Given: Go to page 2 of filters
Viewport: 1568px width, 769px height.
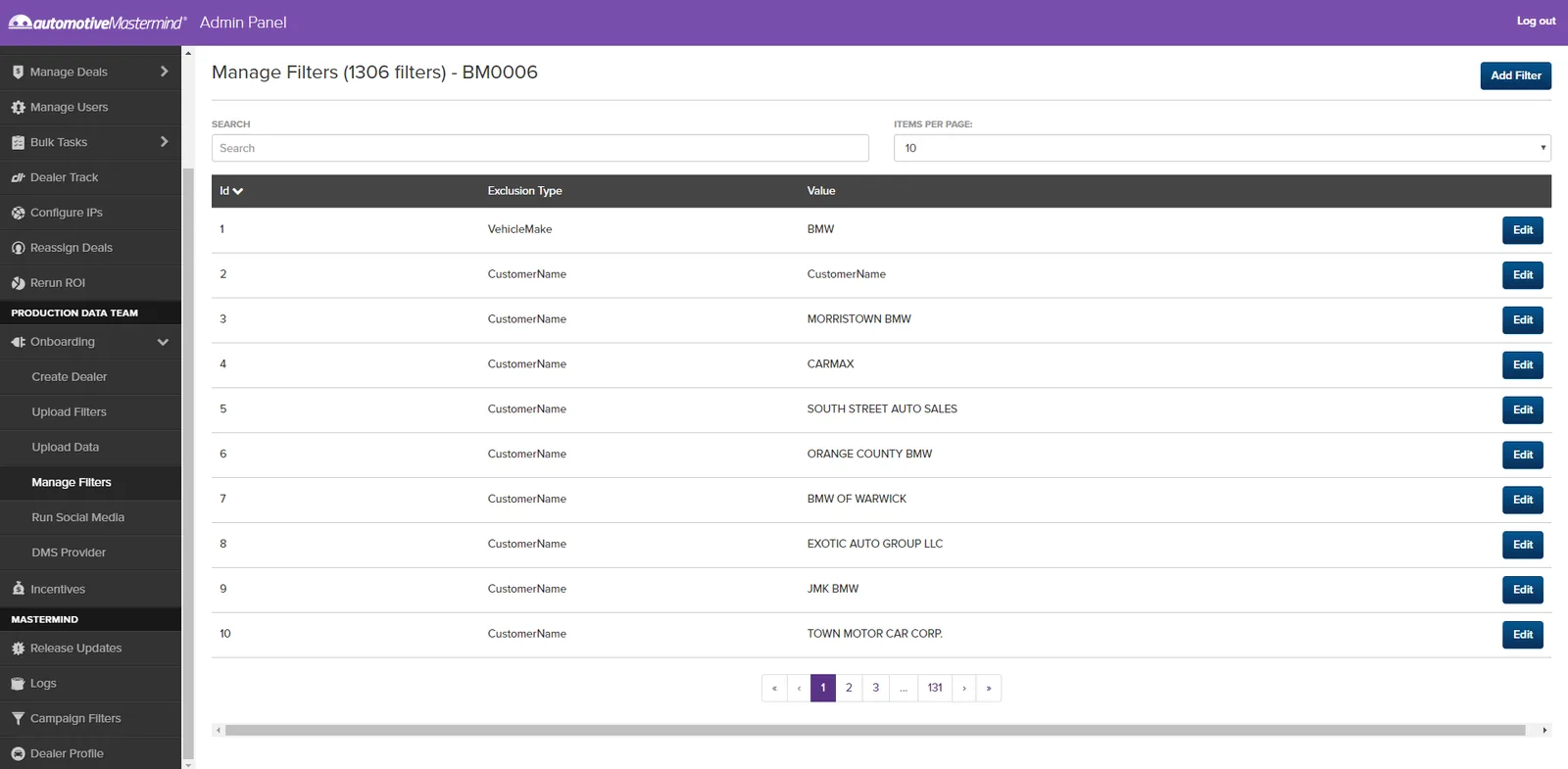Looking at the screenshot, I should (x=849, y=688).
